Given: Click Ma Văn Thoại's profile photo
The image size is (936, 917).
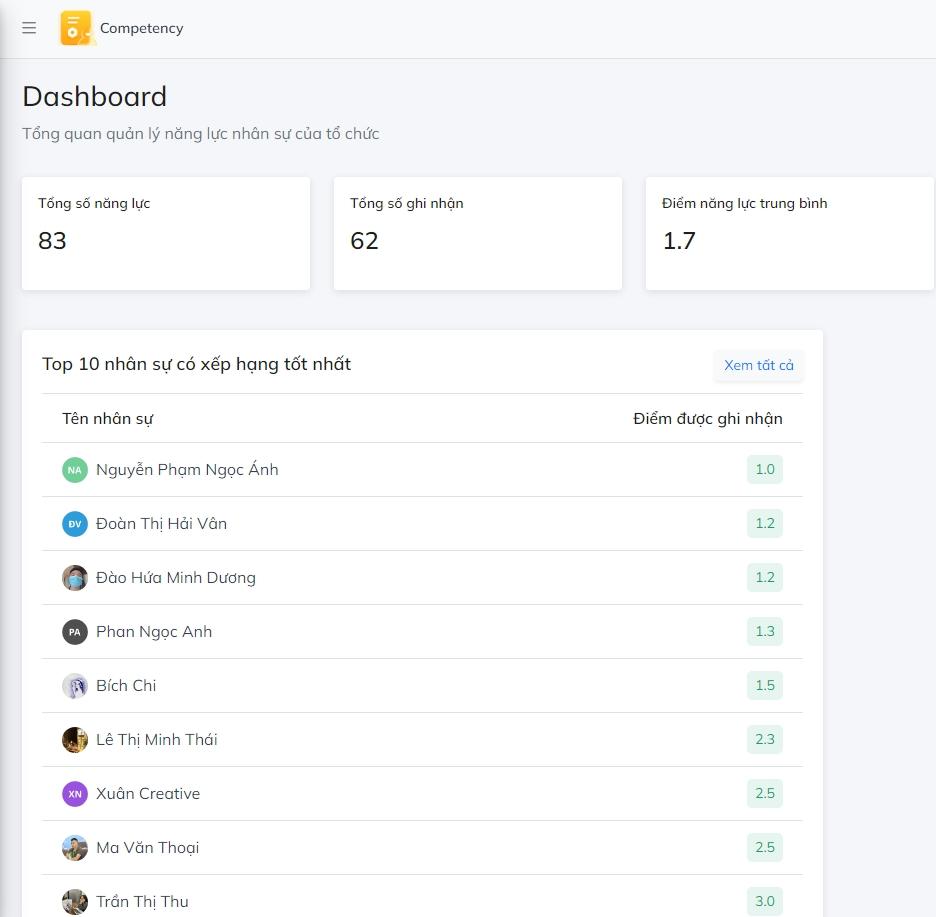Looking at the screenshot, I should pos(75,848).
